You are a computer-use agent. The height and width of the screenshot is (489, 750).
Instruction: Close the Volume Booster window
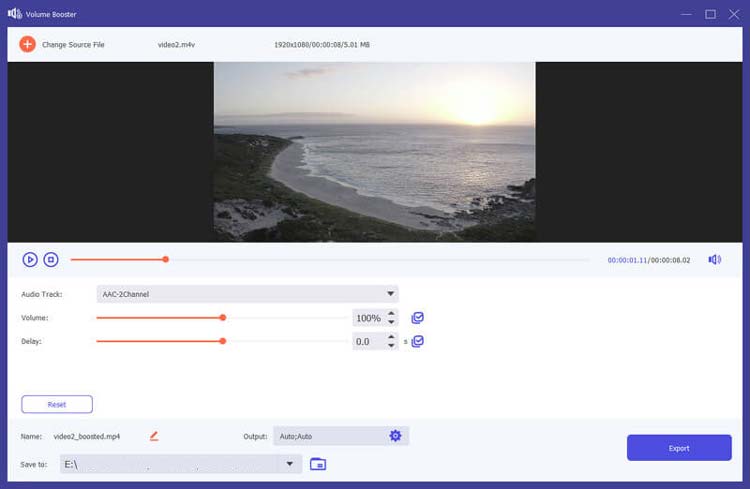(x=734, y=14)
